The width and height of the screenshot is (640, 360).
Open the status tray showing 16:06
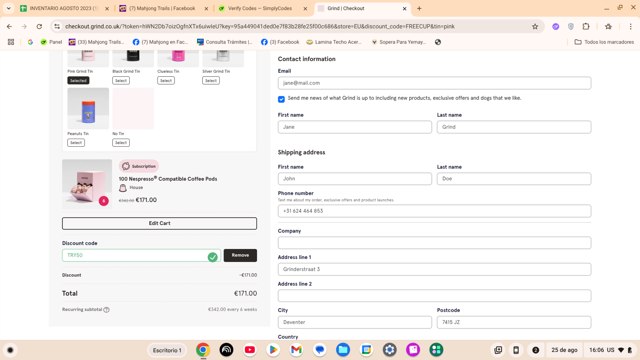610,350
